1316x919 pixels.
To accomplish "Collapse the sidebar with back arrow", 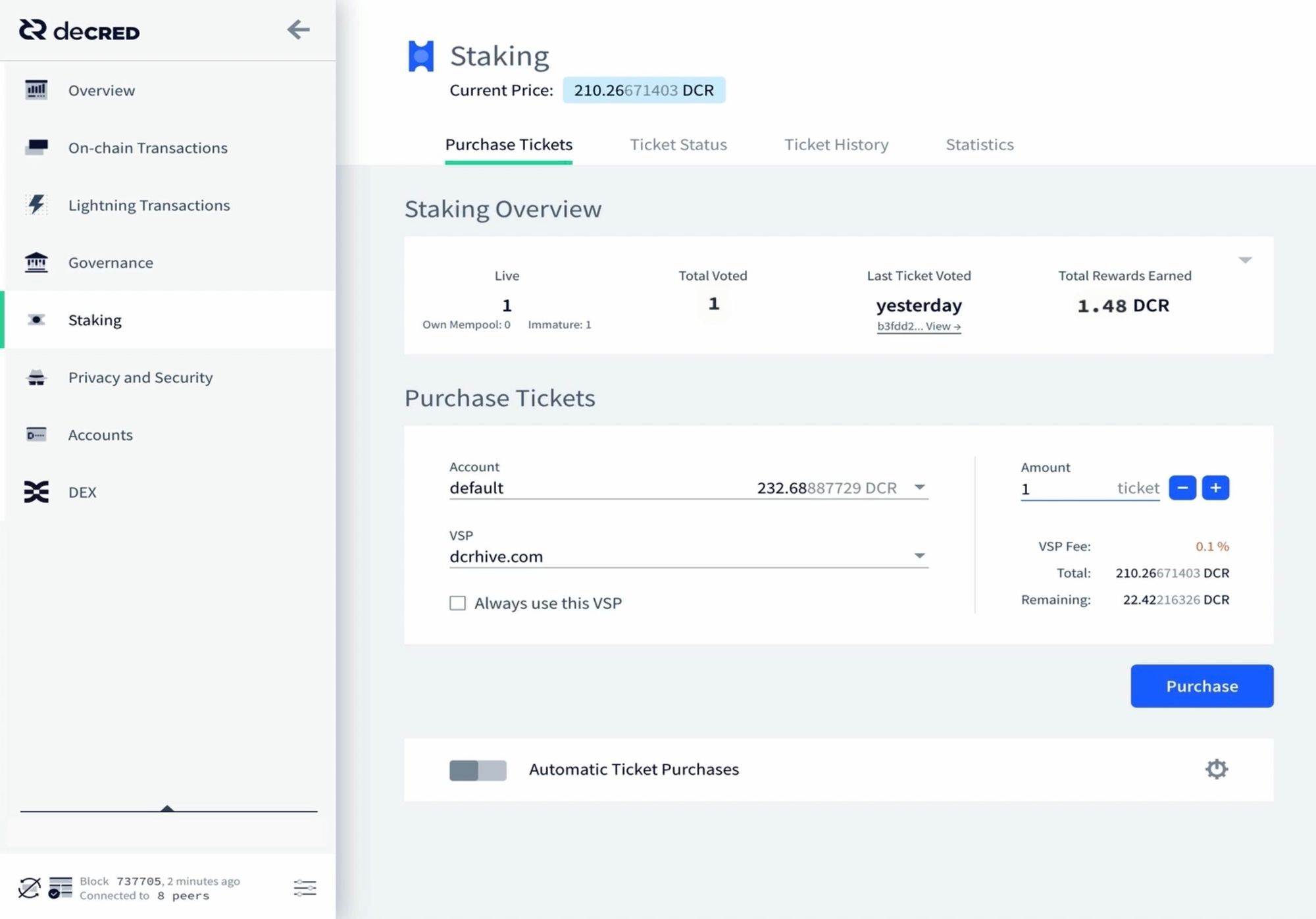I will tap(298, 30).
